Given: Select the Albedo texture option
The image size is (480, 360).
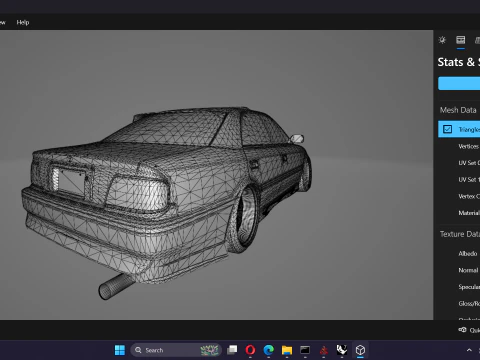Looking at the screenshot, I should click(x=468, y=254).
